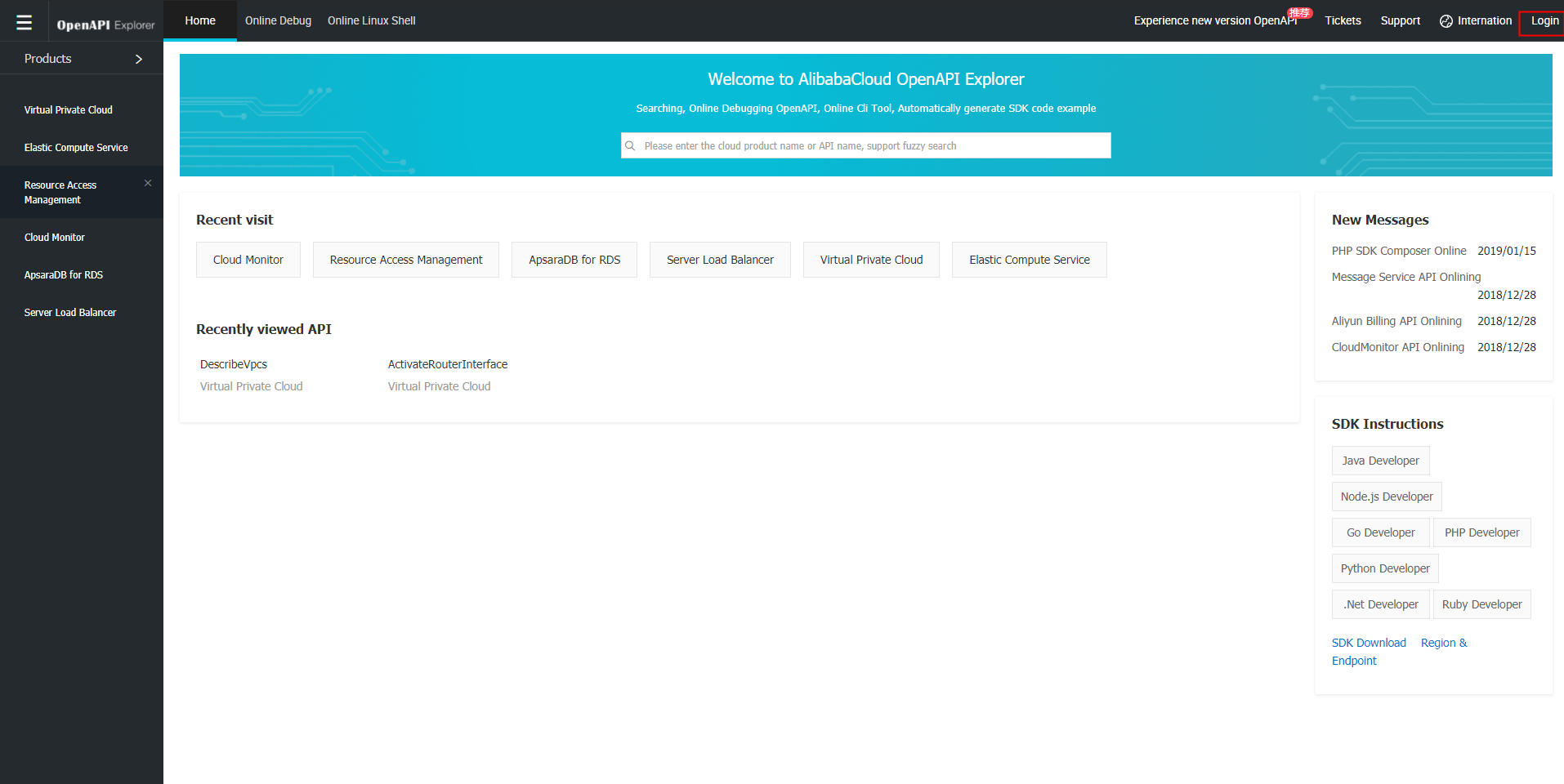Open Message Service API Onlining message

tap(1406, 277)
